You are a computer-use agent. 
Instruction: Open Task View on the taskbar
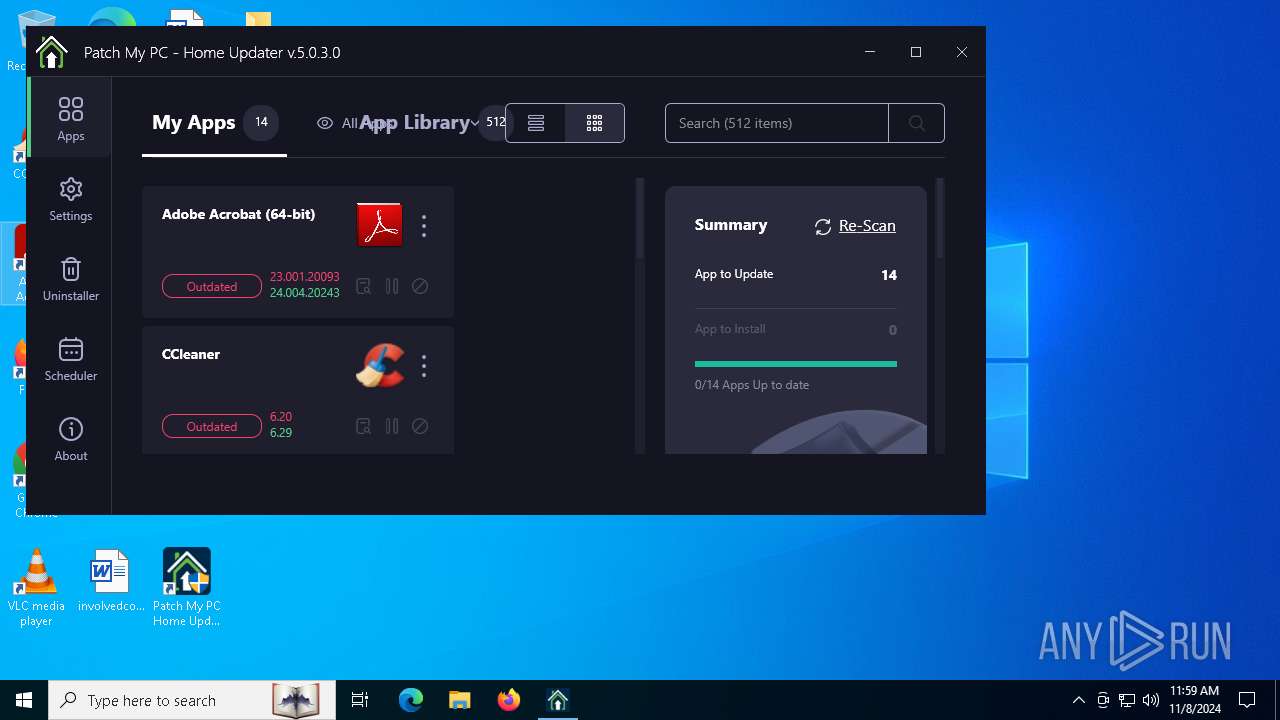[x=360, y=700]
